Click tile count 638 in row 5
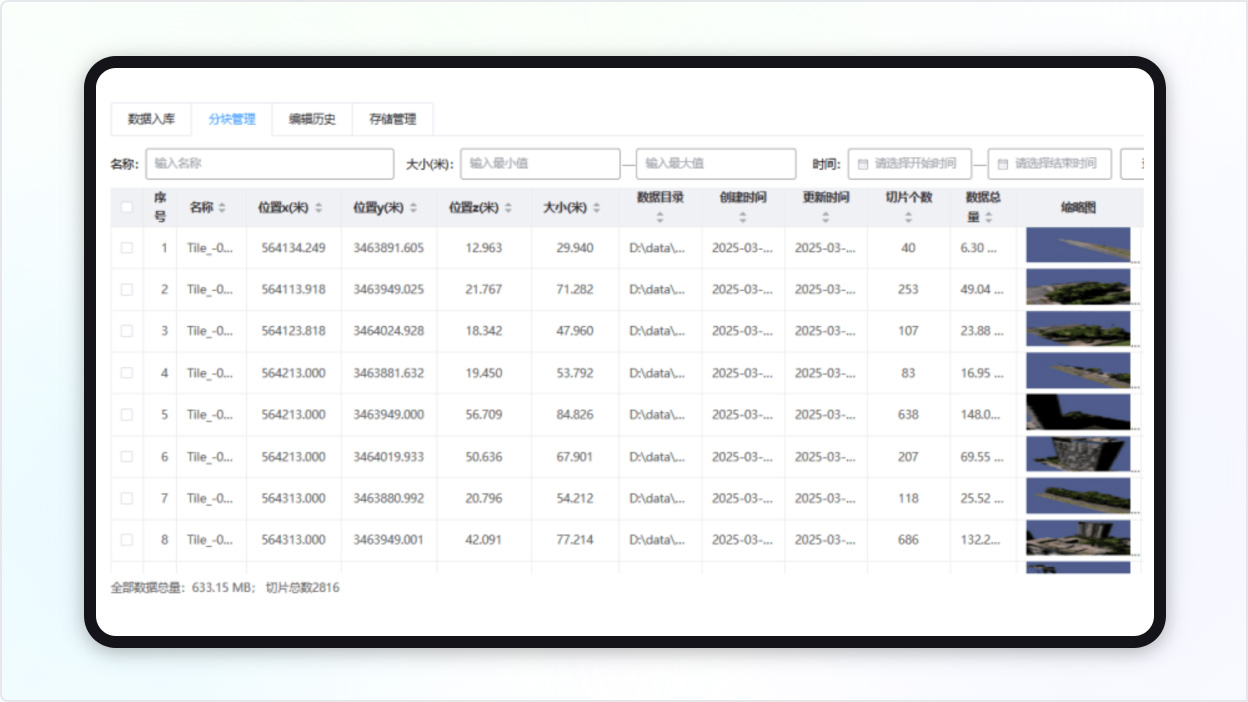The image size is (1248, 702). [908, 415]
